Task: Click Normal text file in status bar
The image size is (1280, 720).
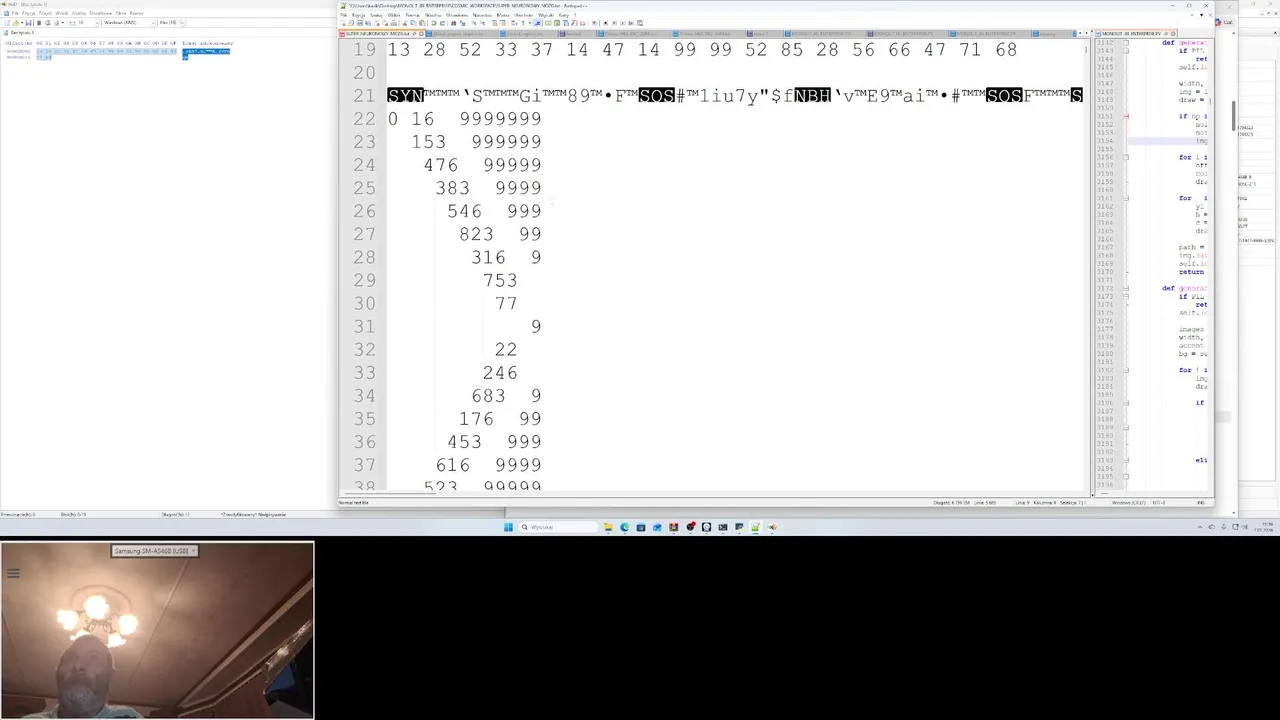Action: pyautogui.click(x=354, y=502)
